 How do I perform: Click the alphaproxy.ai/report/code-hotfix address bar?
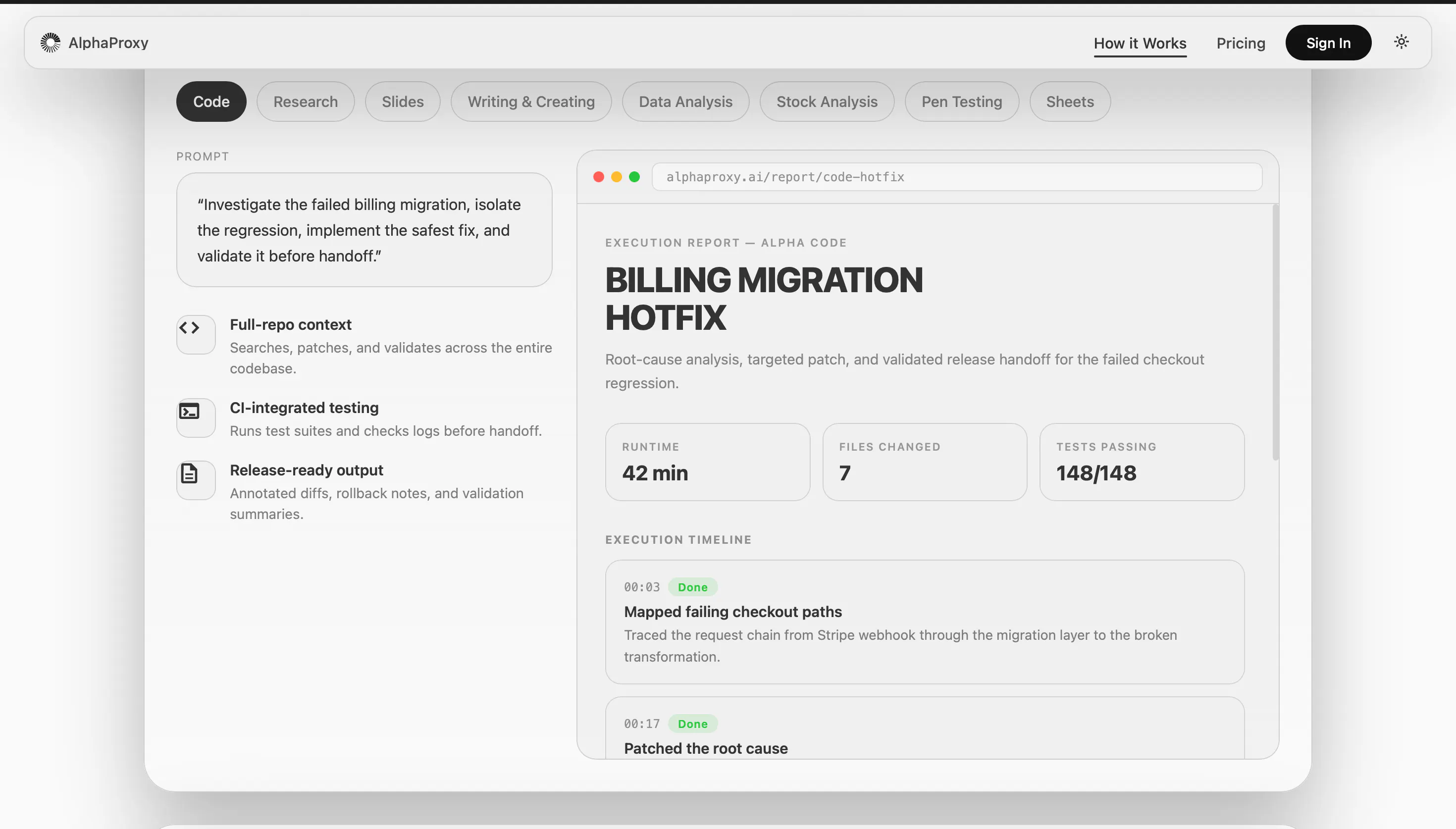tap(957, 177)
